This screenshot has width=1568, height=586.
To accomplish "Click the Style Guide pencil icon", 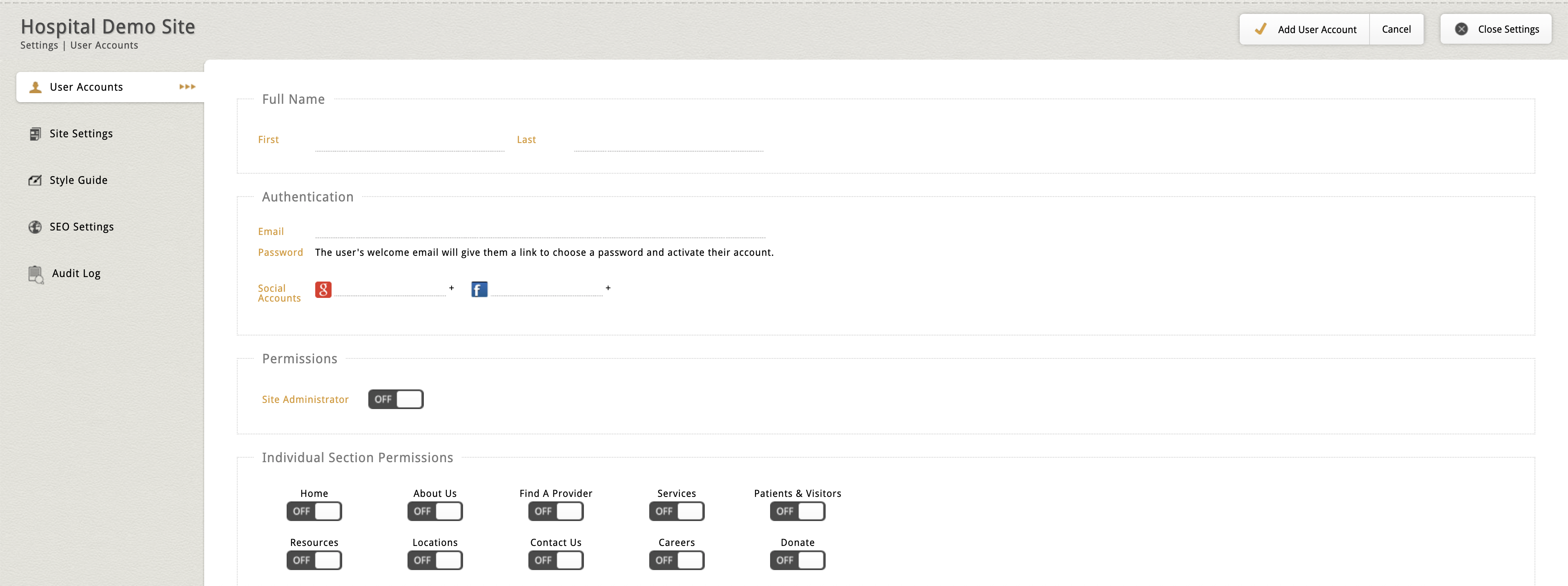I will pyautogui.click(x=35, y=180).
